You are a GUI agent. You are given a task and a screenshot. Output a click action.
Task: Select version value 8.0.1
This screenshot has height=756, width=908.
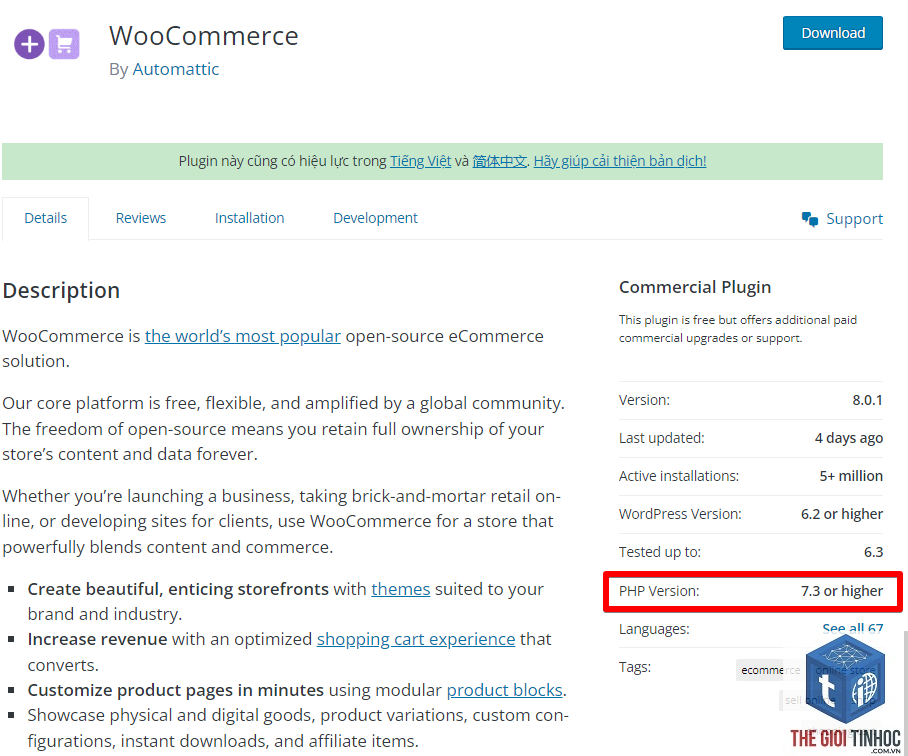[x=867, y=401]
